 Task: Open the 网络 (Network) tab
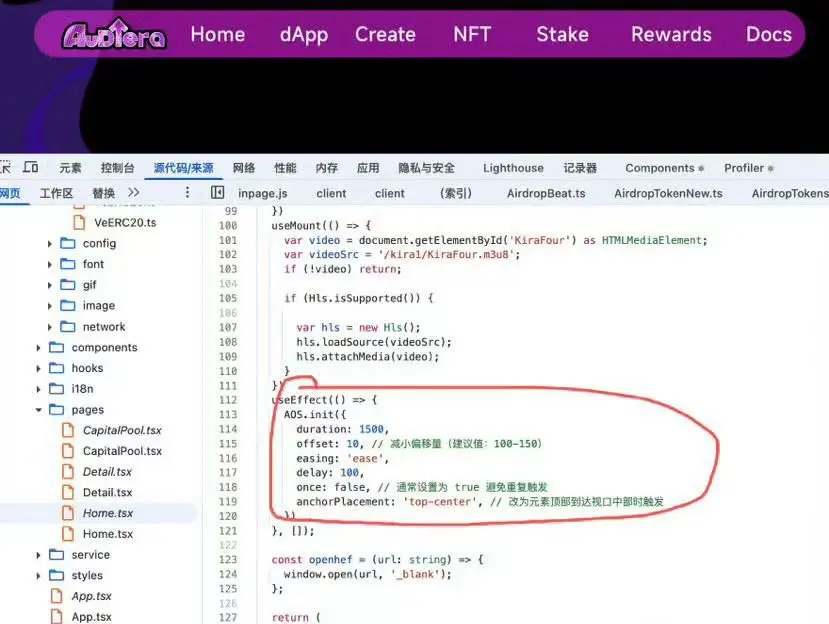pos(244,168)
